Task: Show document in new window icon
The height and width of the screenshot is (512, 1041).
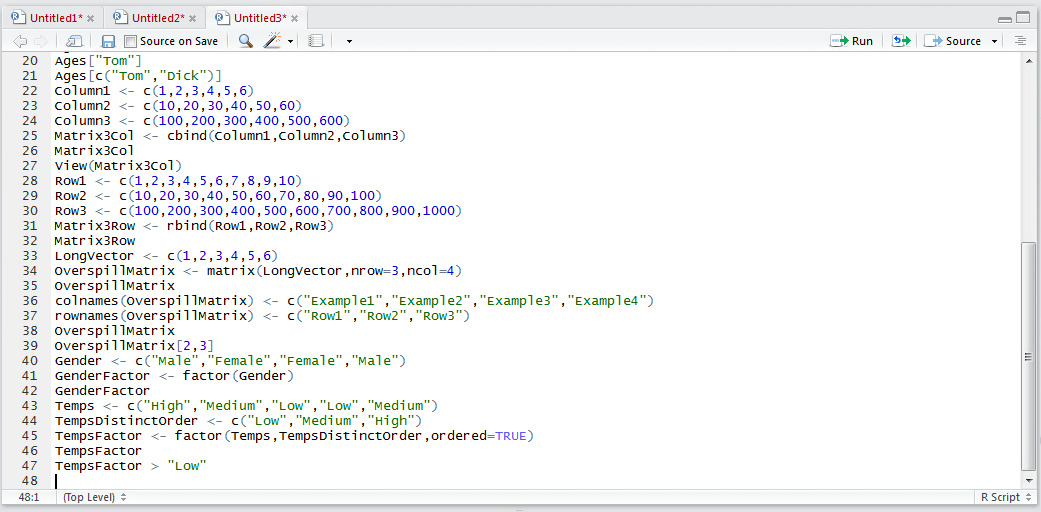Action: pos(74,41)
